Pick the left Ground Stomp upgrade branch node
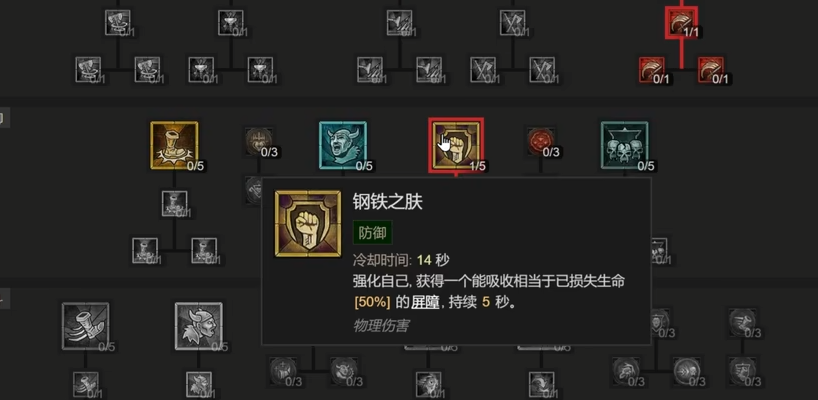This screenshot has height=400, width=818. click(x=145, y=250)
